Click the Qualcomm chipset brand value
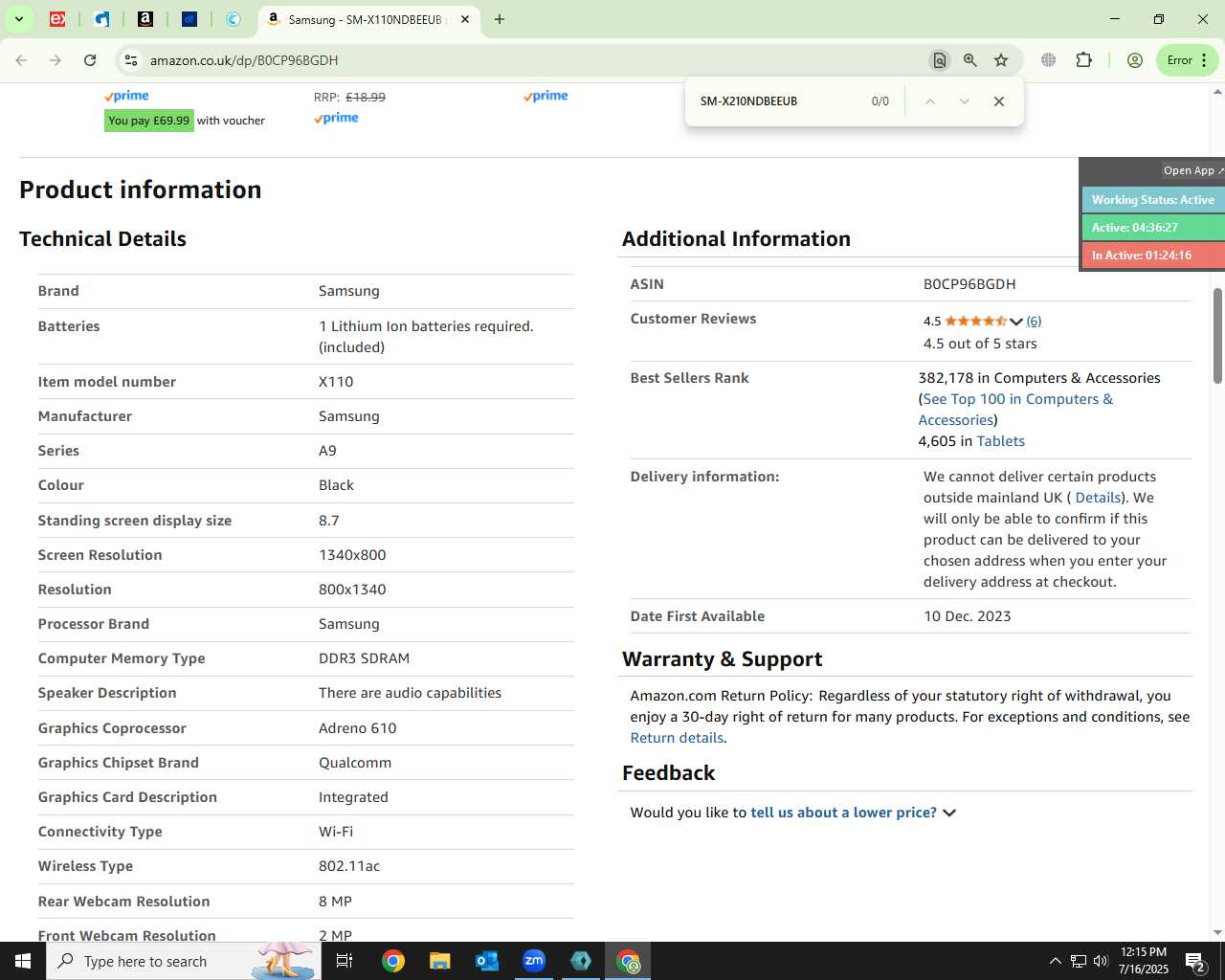 [355, 763]
